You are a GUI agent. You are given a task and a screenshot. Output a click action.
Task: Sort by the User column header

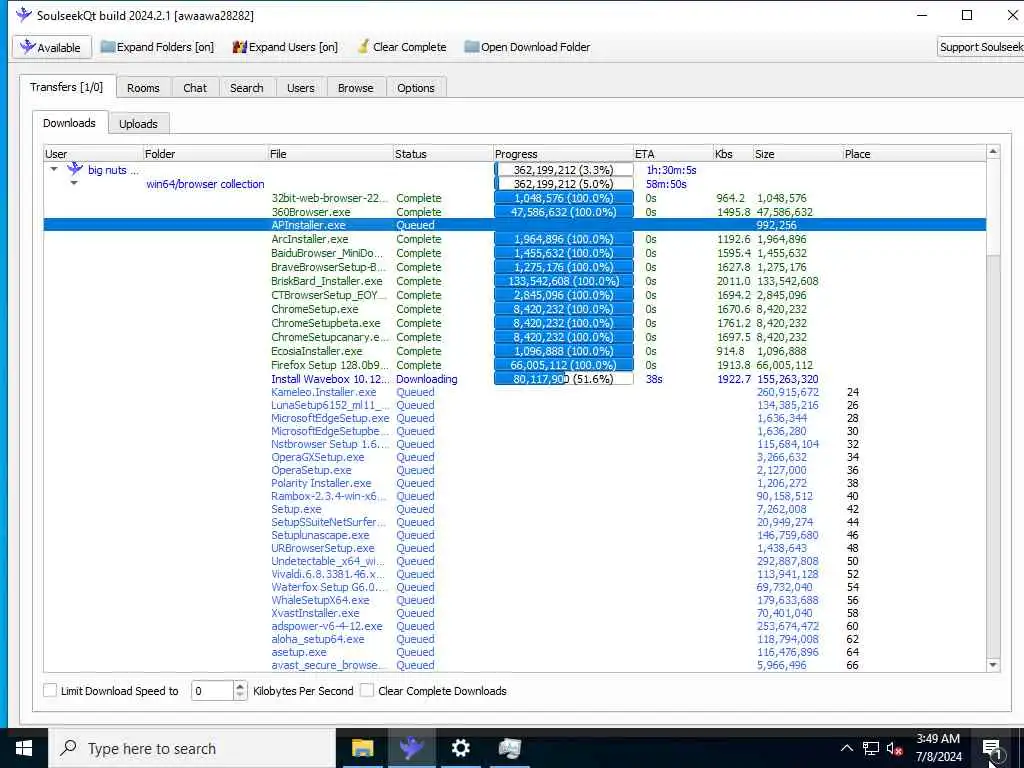click(93, 154)
